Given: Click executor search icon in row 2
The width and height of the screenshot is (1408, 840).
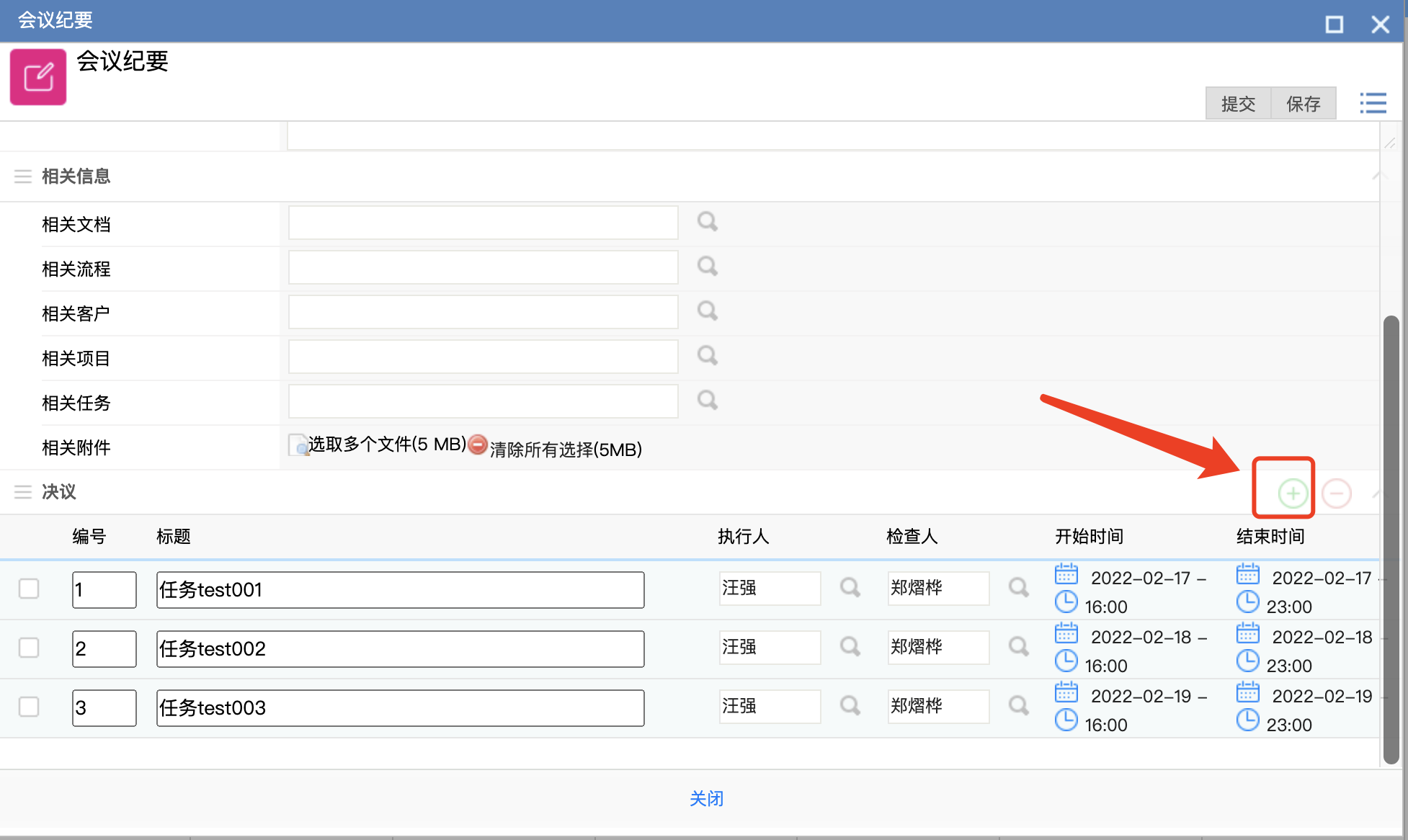Looking at the screenshot, I should (850, 646).
